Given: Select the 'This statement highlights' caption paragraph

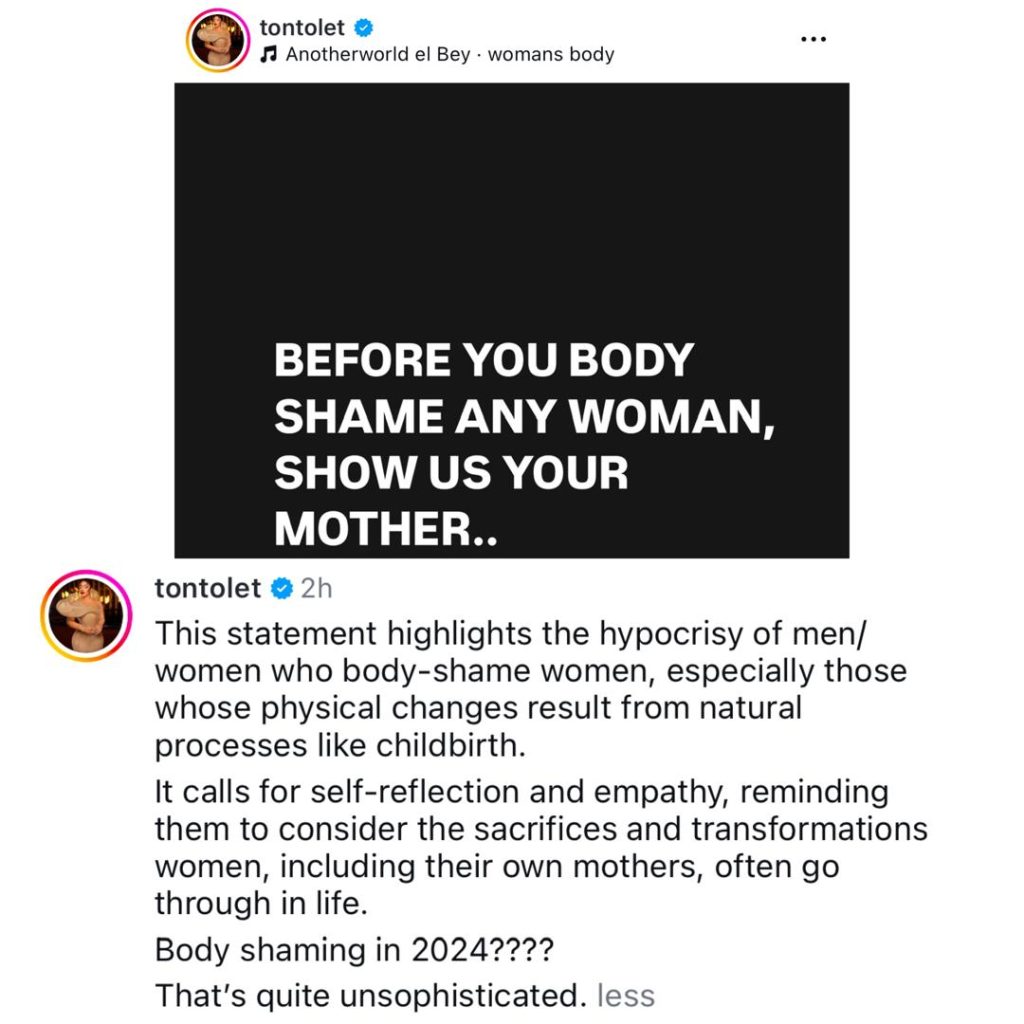Looking at the screenshot, I should [530, 690].
